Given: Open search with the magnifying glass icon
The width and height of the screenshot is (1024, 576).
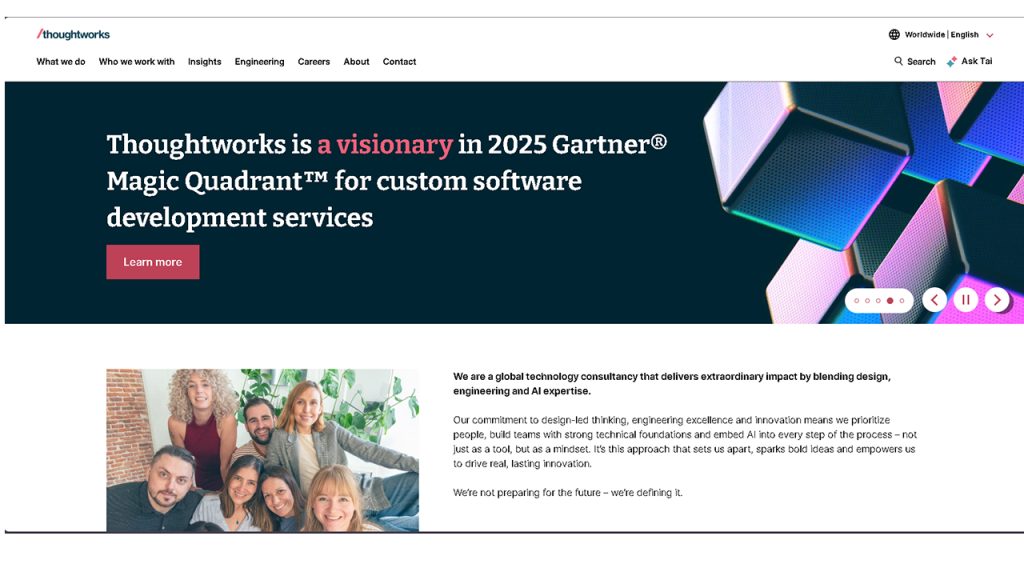Looking at the screenshot, I should pos(898,61).
